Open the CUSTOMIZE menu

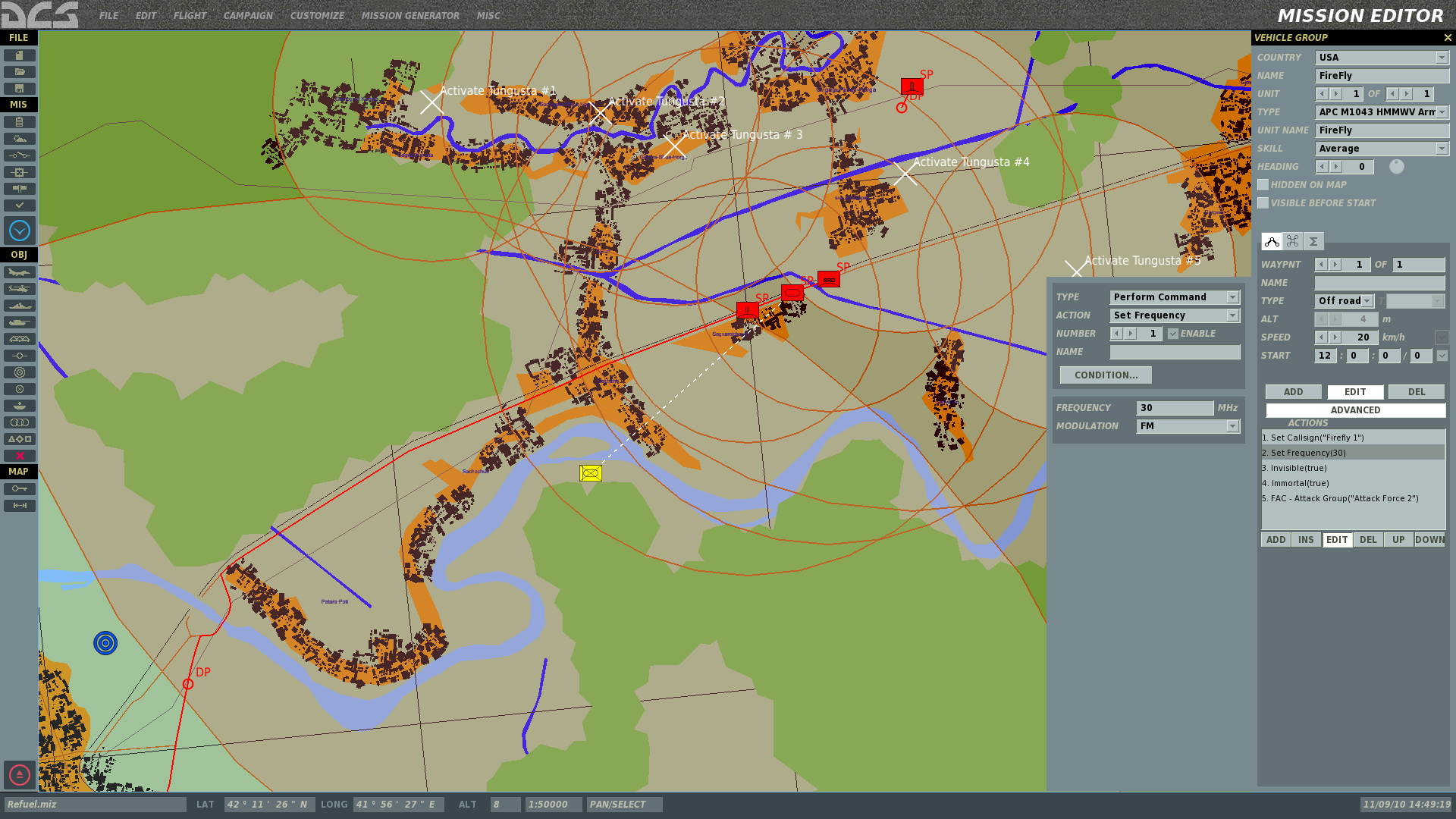[x=317, y=16]
